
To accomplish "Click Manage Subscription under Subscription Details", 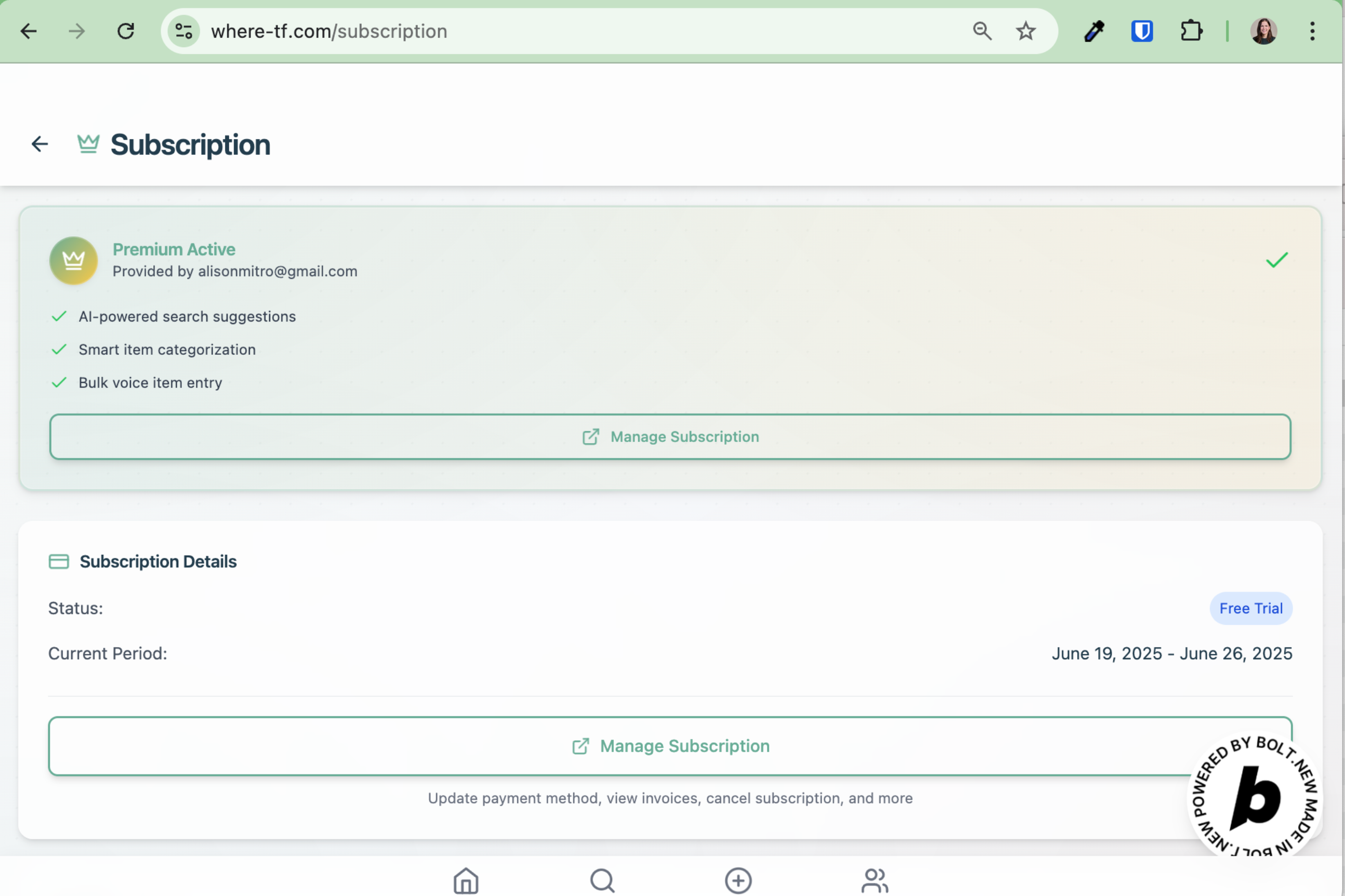I will click(x=669, y=746).
